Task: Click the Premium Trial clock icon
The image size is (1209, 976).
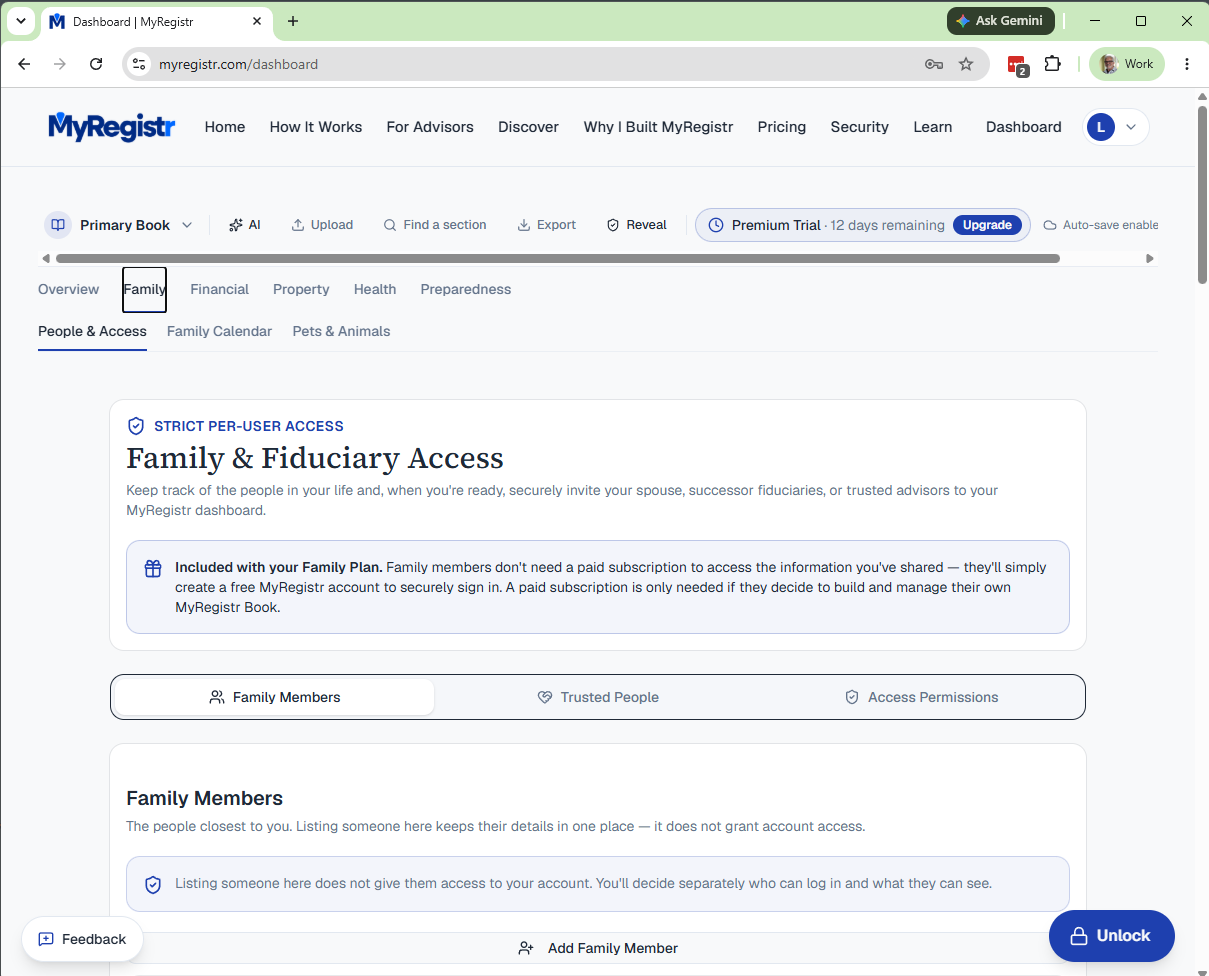Action: pos(716,225)
